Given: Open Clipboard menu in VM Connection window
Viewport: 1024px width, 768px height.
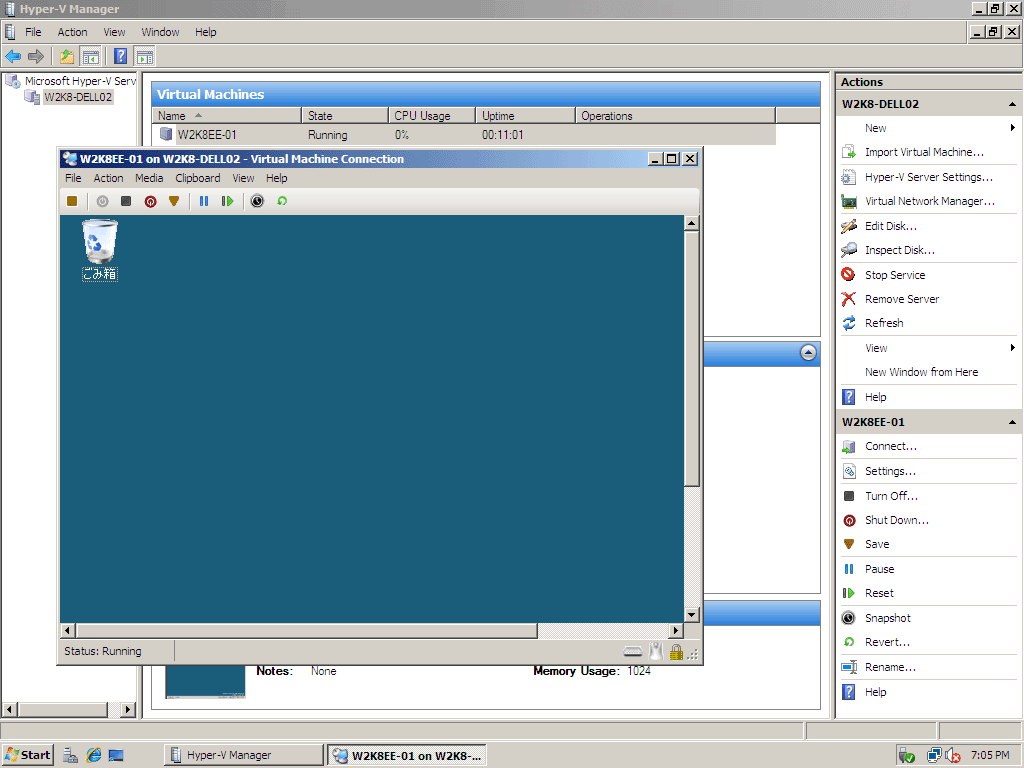Looking at the screenshot, I should point(198,178).
